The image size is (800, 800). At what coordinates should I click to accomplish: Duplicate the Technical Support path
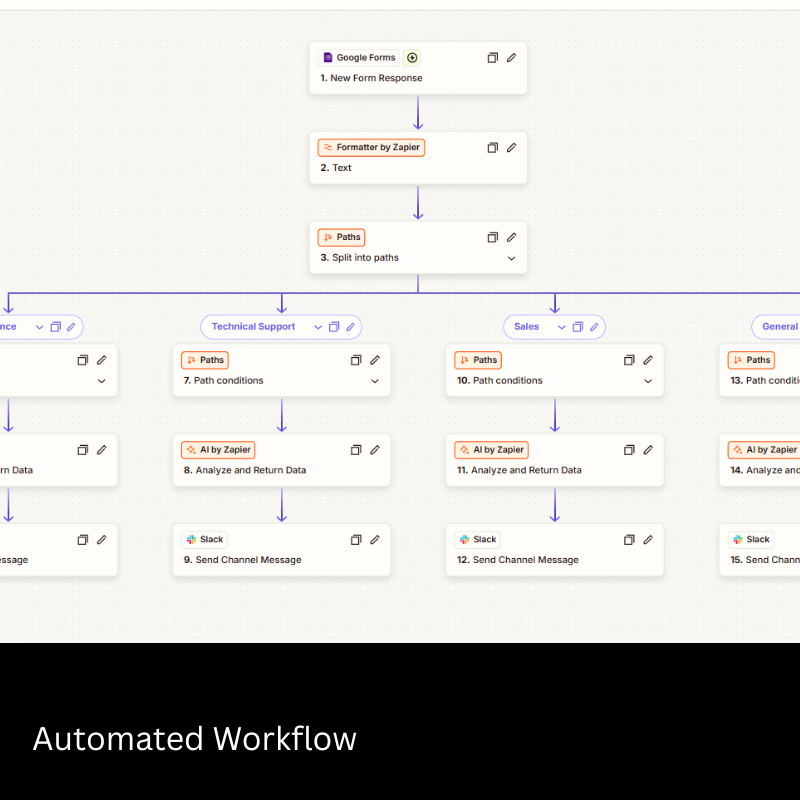click(x=334, y=327)
